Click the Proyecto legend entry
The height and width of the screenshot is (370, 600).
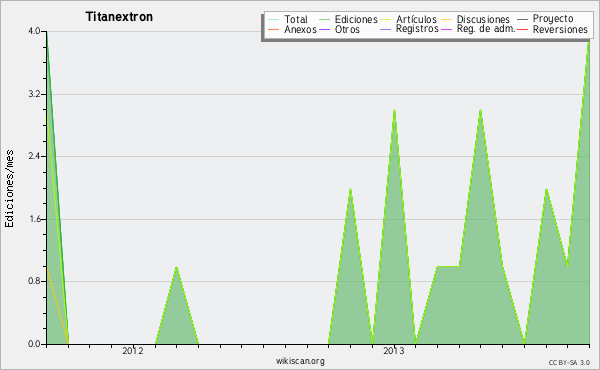click(545, 19)
